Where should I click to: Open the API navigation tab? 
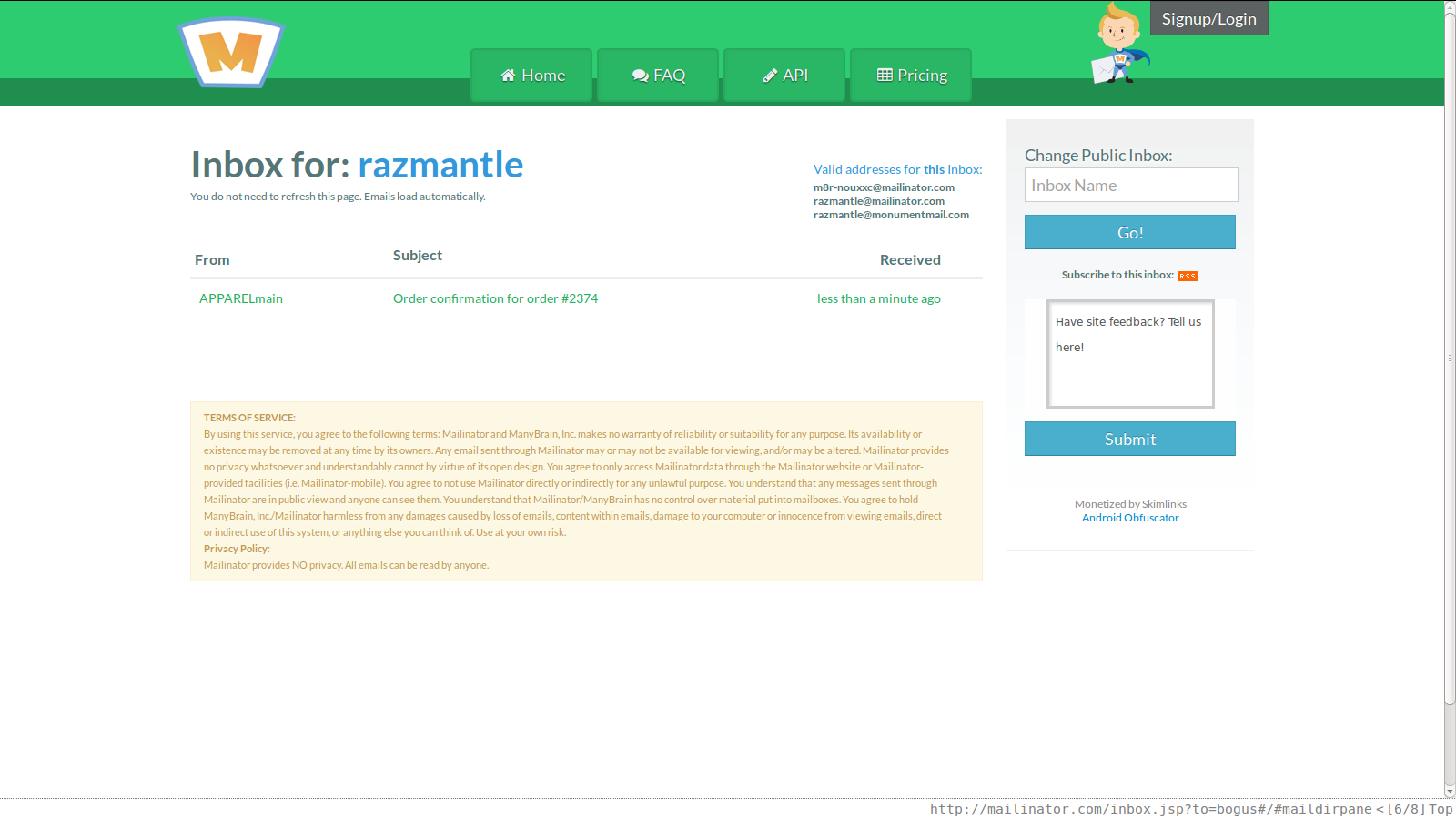tap(784, 75)
